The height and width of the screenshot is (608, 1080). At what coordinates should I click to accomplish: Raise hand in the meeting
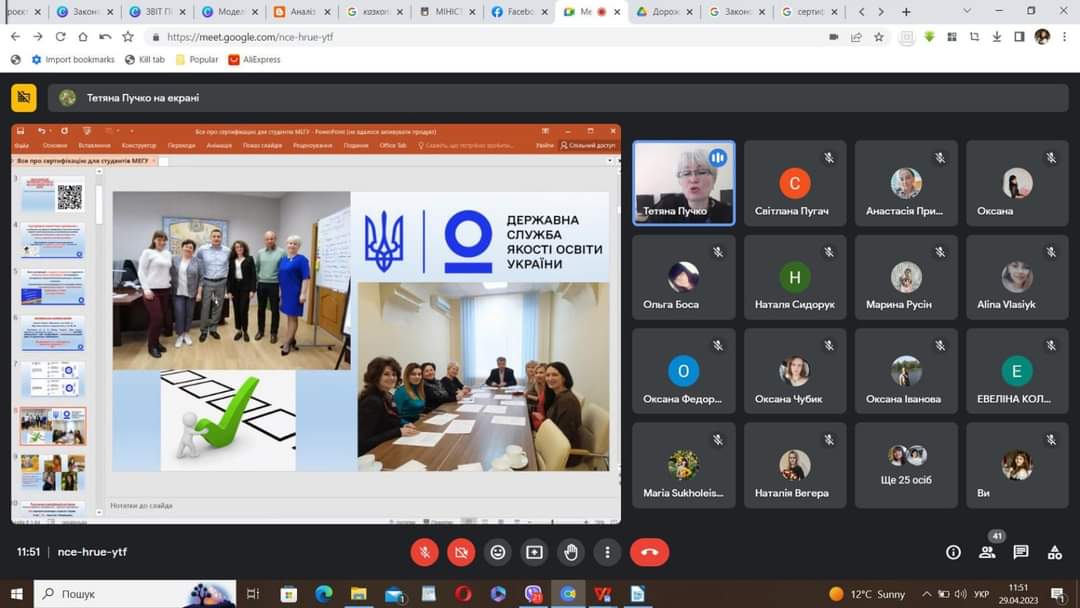(571, 552)
